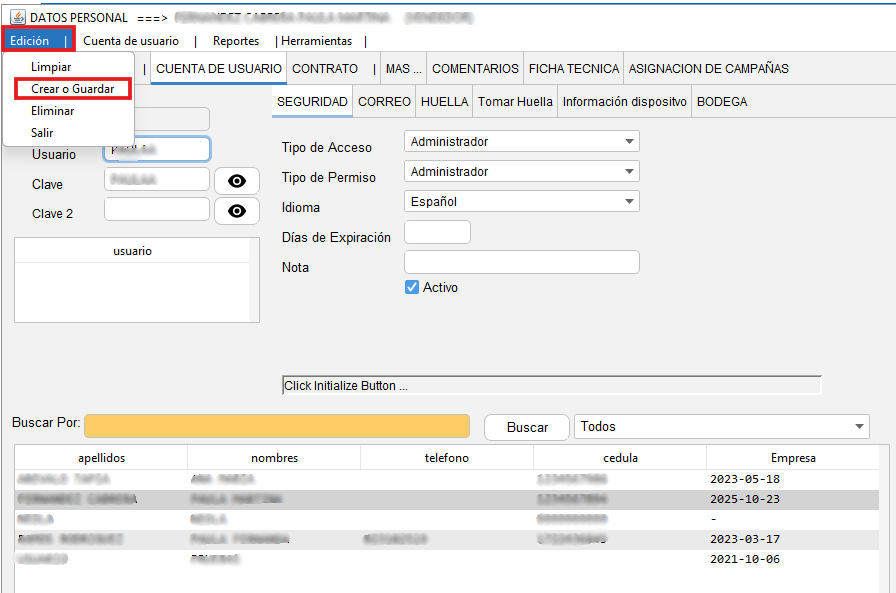896x593 pixels.
Task: Show password with Clave 2 eye icon
Action: 237,211
